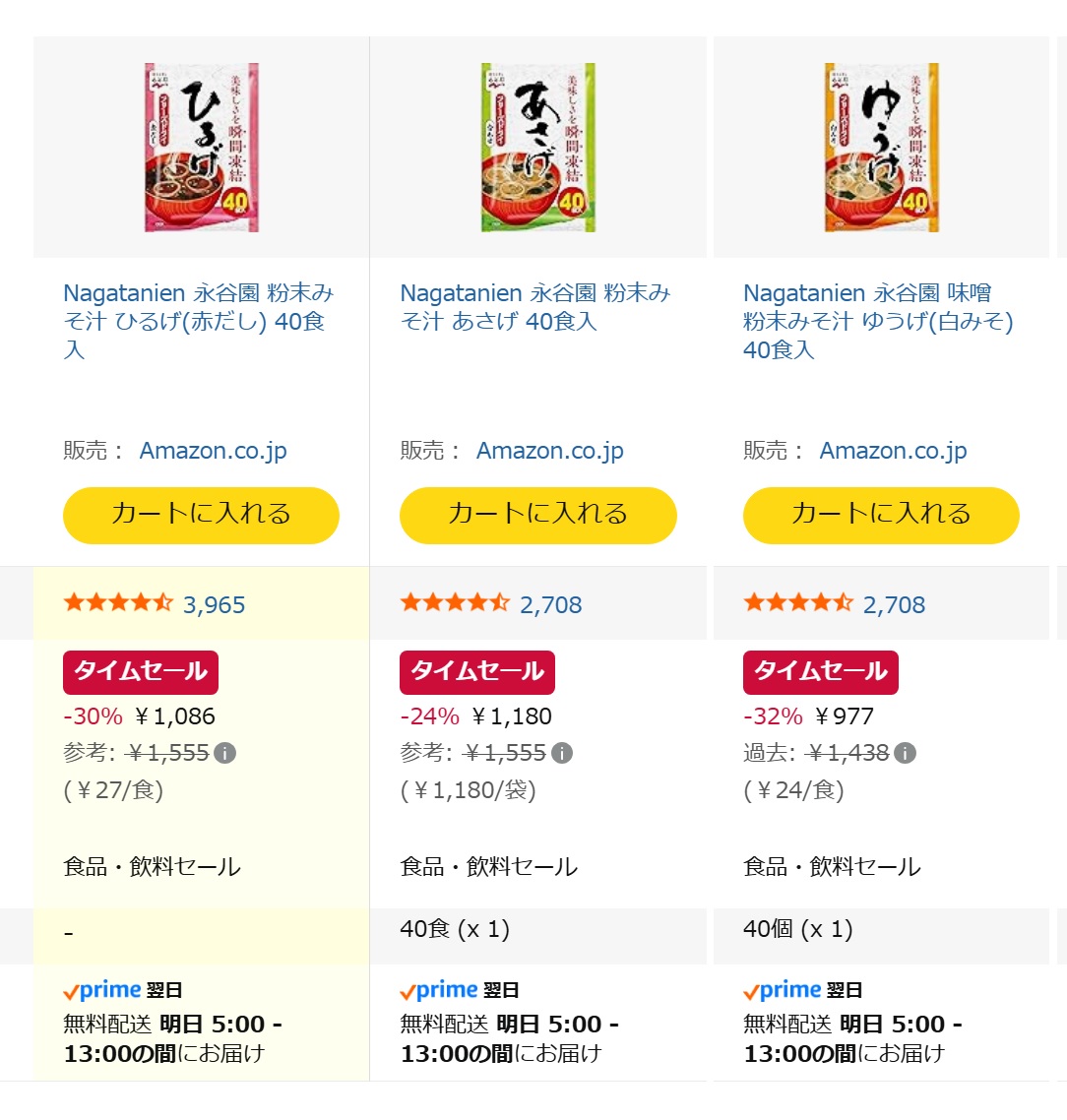Open the green Asage product image

point(537,148)
